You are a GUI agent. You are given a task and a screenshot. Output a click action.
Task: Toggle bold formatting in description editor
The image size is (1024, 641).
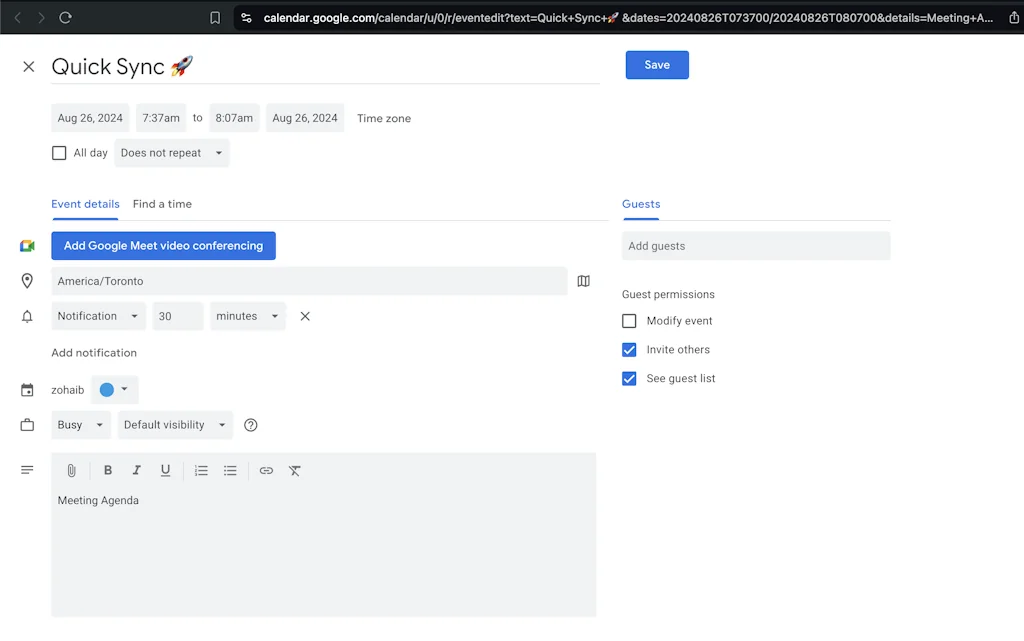[x=107, y=470]
